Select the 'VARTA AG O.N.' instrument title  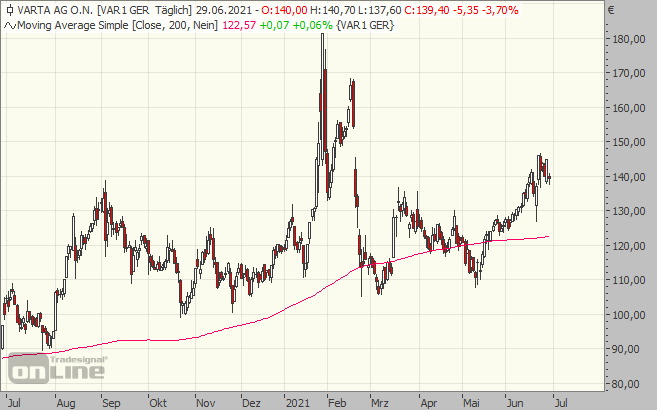[x=55, y=10]
